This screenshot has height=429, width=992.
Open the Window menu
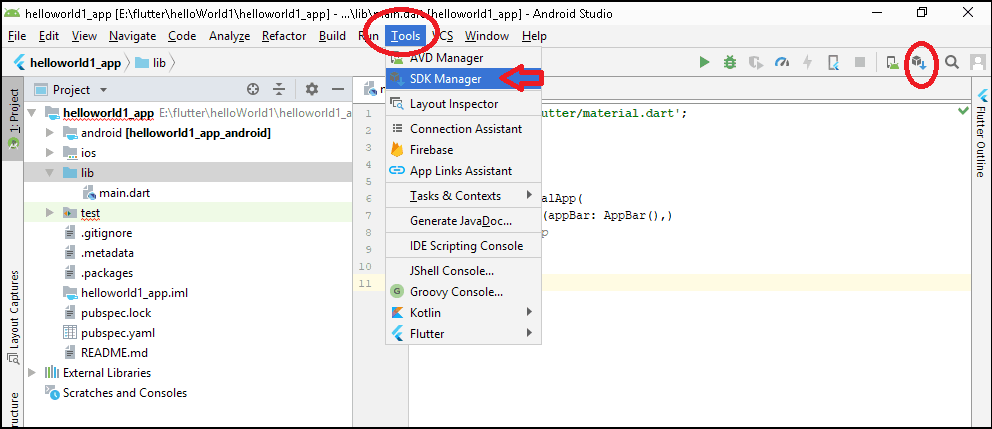pos(487,36)
